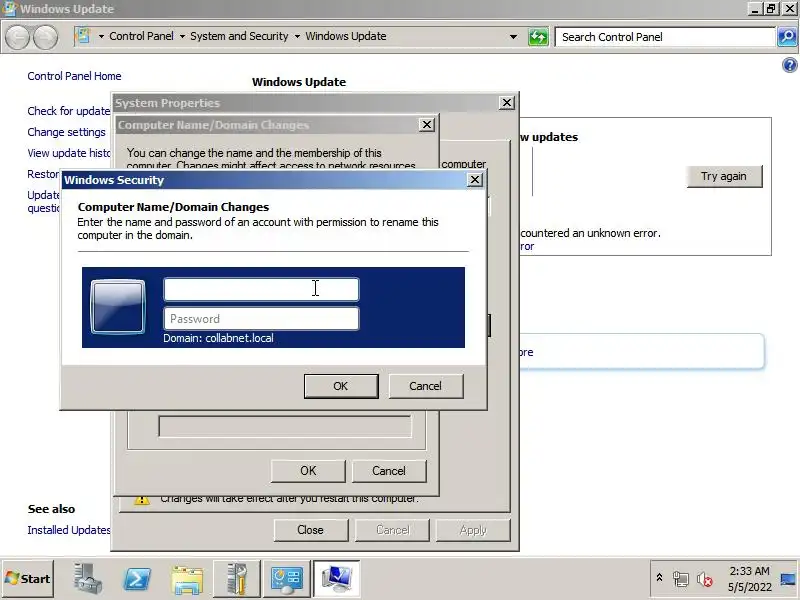The width and height of the screenshot is (800, 600).
Task: Click the Password field in Windows Security
Action: [x=261, y=319]
